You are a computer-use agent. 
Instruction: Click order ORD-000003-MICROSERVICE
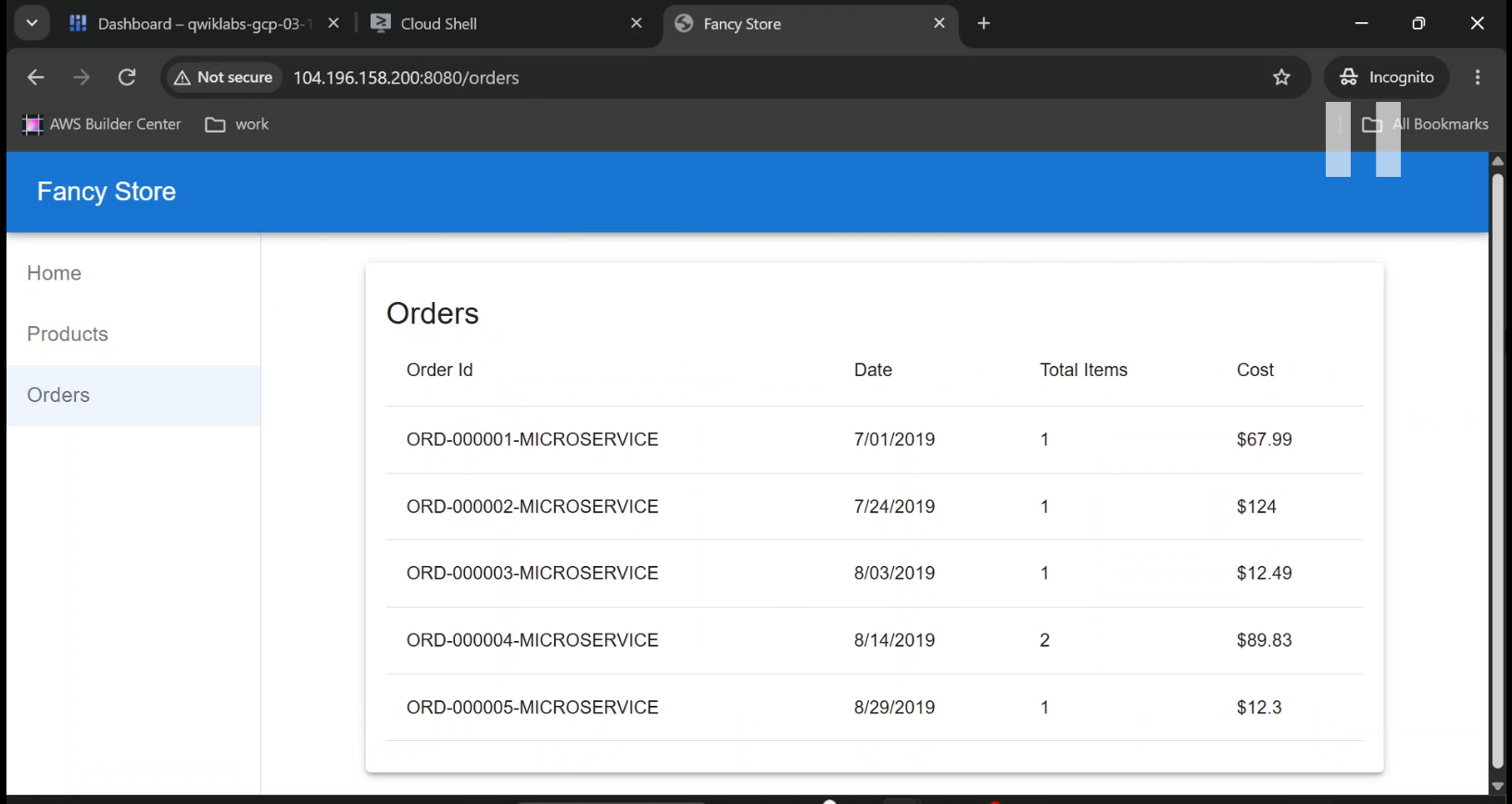tap(533, 573)
